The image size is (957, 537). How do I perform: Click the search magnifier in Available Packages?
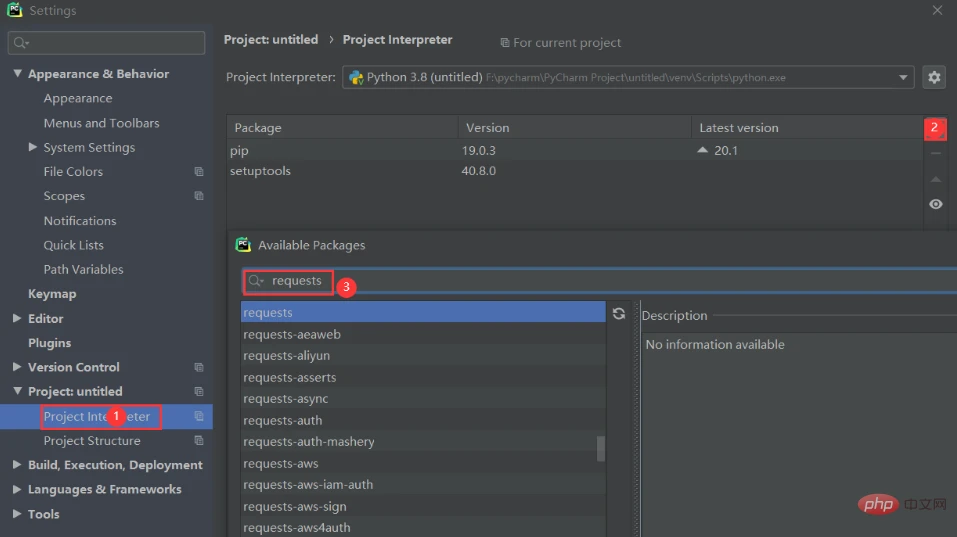tap(256, 282)
